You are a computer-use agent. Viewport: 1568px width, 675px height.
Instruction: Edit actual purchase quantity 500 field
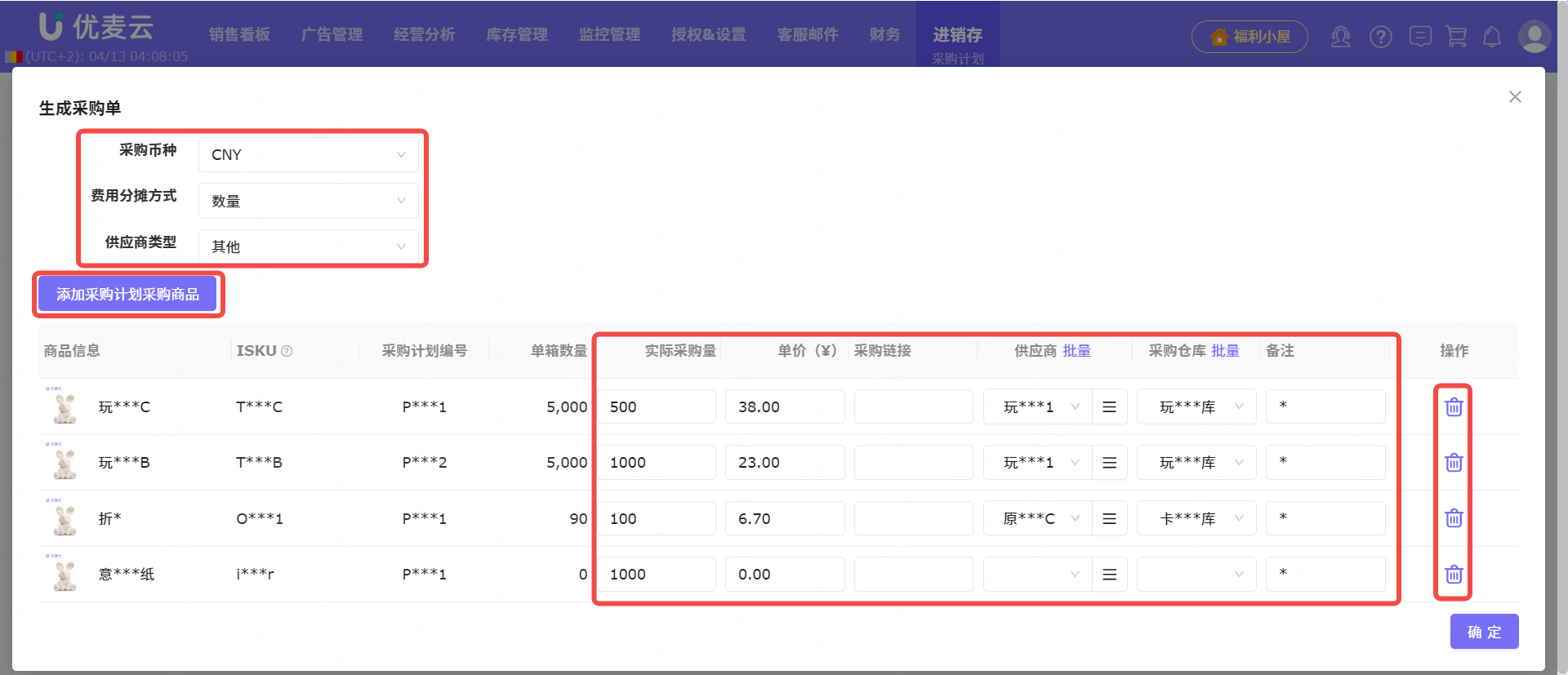657,406
